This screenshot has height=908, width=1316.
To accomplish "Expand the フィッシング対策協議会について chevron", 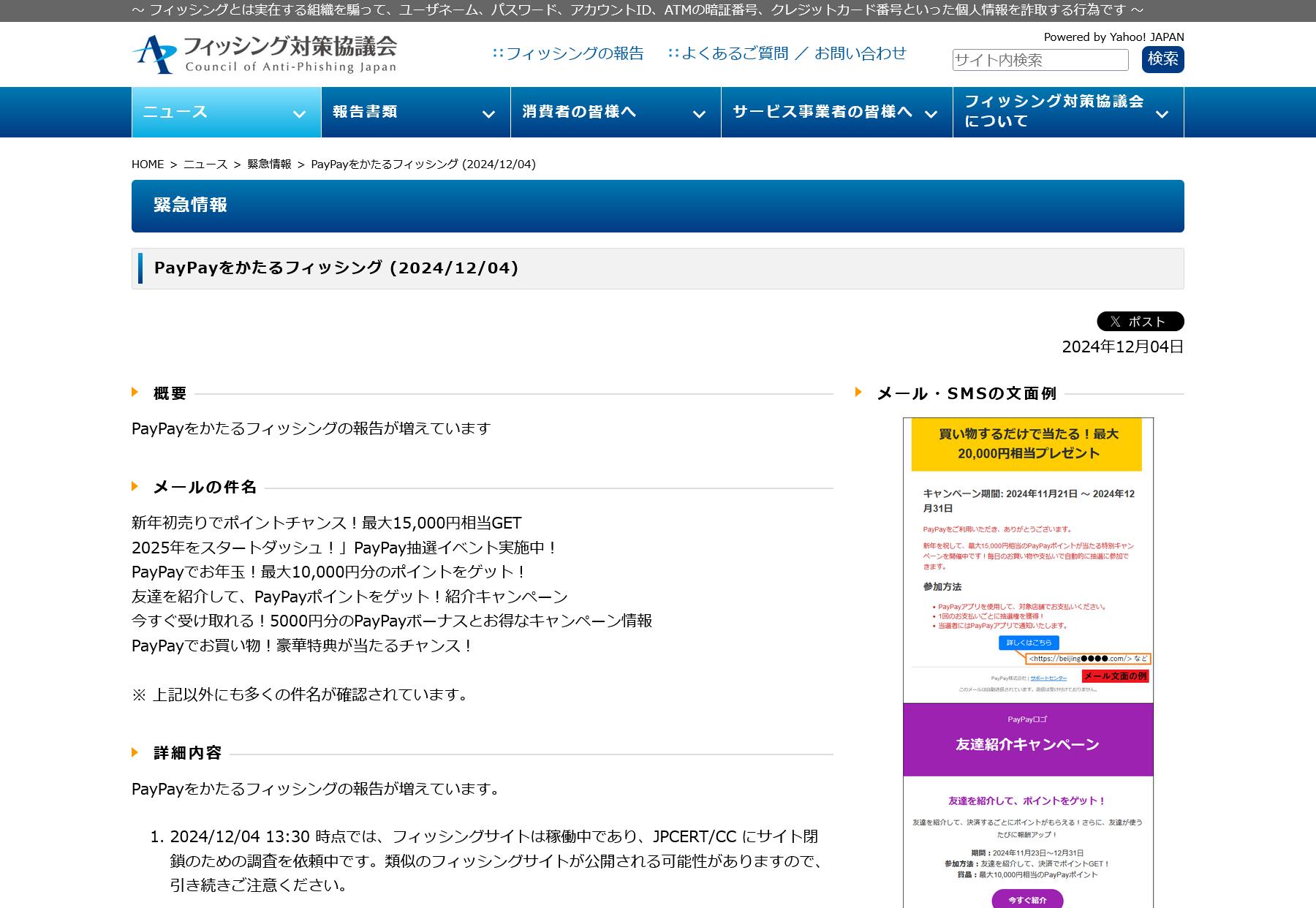I will pos(1162,114).
